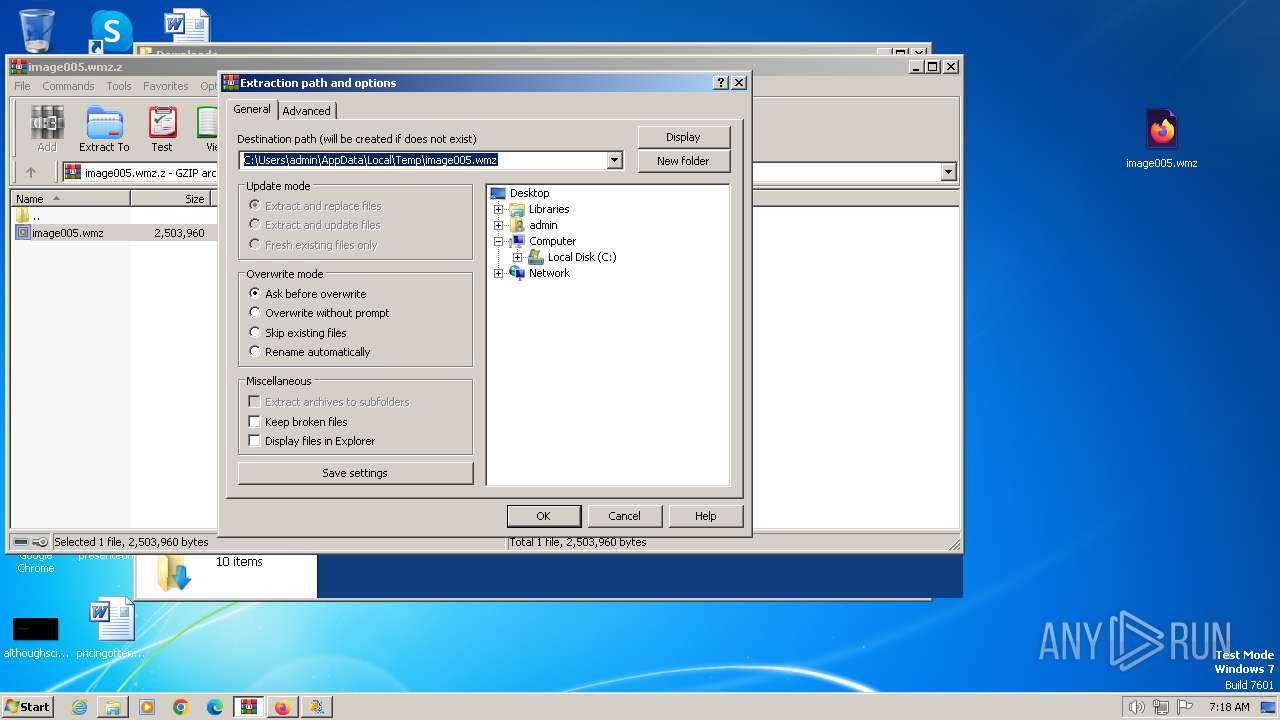Open the Tools menu in WinRAR
Screen dimensions: 1280x720
(x=119, y=86)
